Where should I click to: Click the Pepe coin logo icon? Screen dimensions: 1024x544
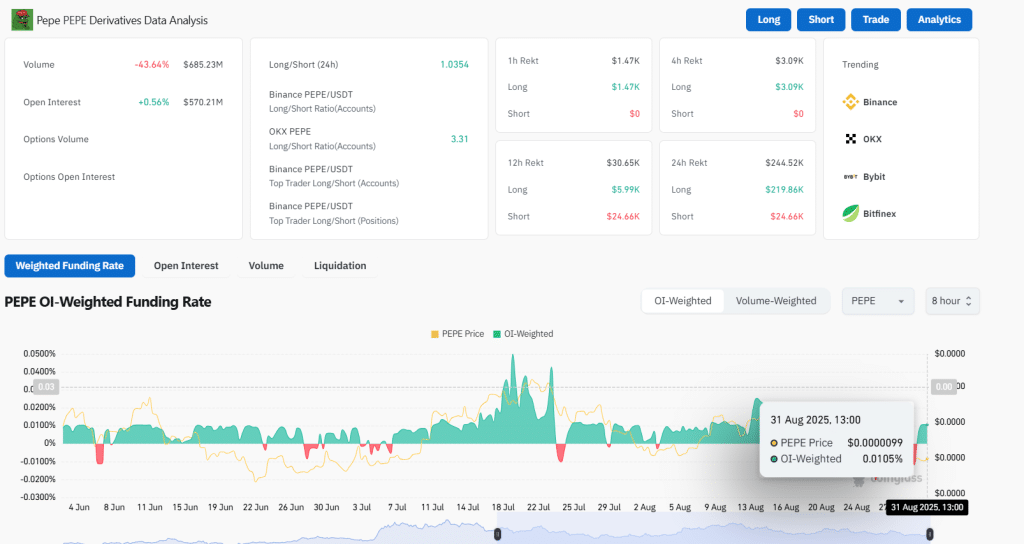pyautogui.click(x=20, y=19)
